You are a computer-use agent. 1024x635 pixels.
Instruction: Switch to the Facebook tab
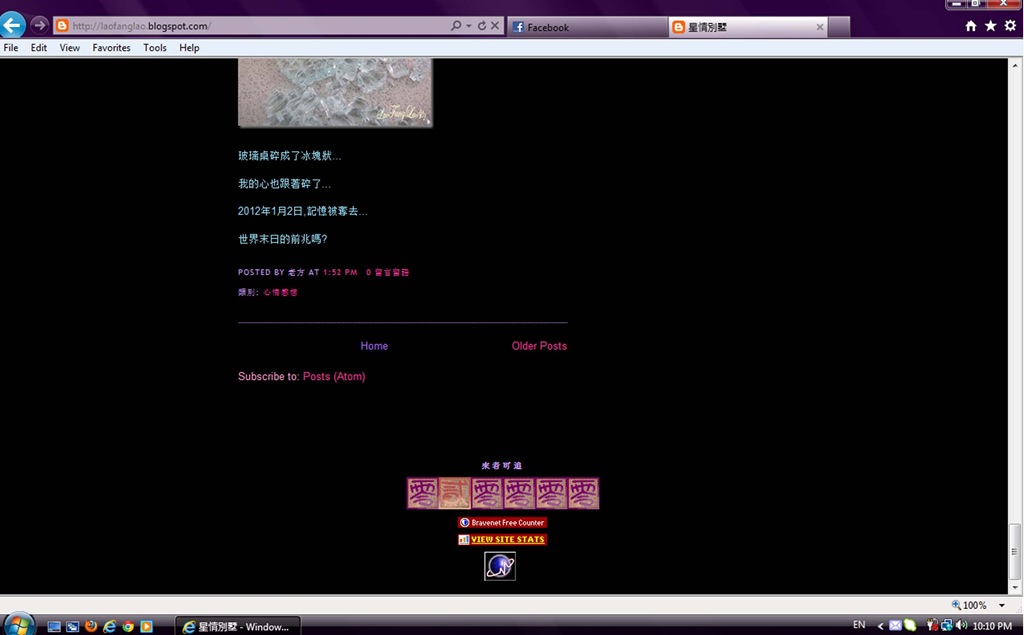[x=586, y=27]
